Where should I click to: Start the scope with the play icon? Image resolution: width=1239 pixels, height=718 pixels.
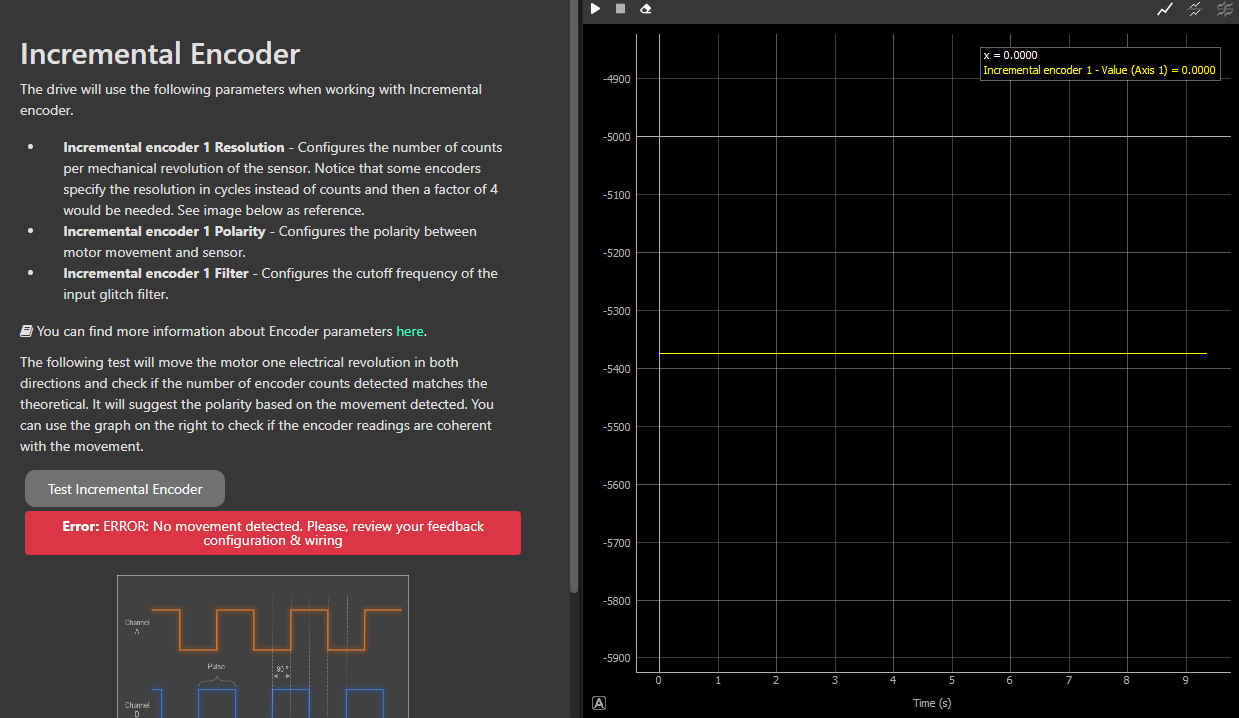pos(595,9)
